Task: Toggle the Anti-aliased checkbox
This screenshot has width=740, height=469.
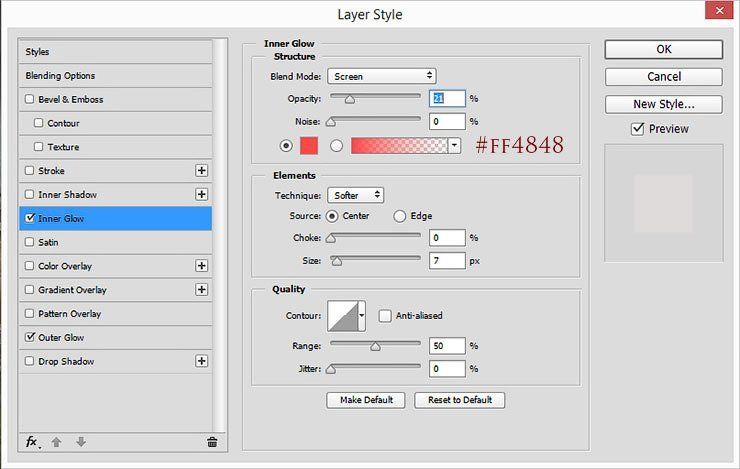Action: (x=385, y=316)
